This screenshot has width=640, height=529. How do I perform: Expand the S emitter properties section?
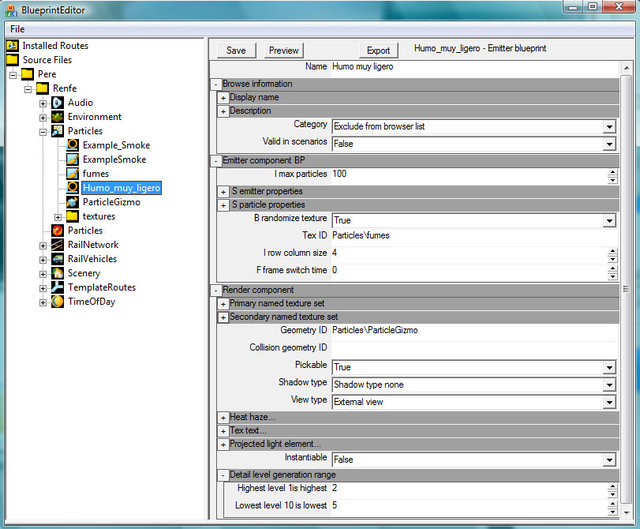coord(223,191)
